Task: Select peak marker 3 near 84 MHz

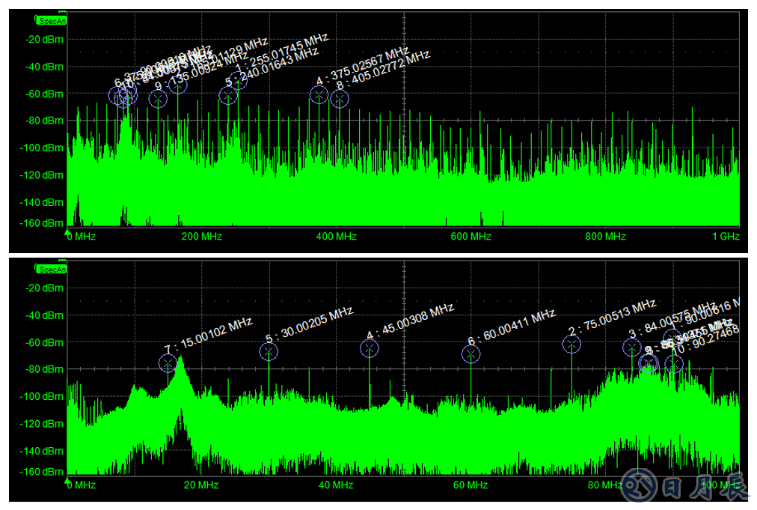Action: pyautogui.click(x=632, y=347)
